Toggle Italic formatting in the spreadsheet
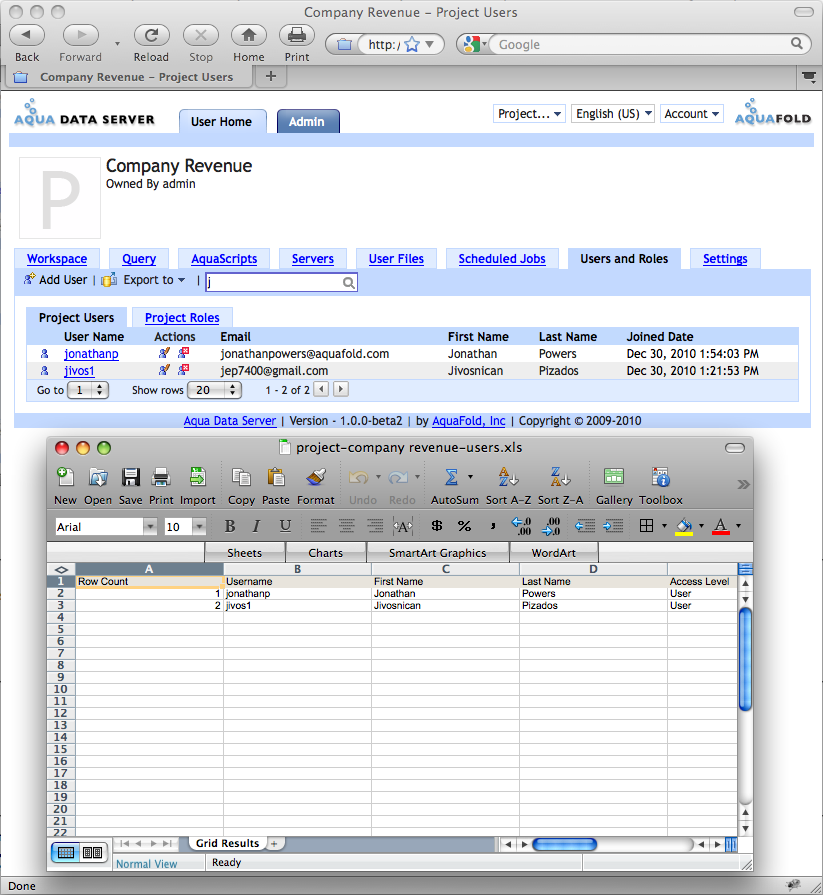The width and height of the screenshot is (823, 895). tap(256, 526)
